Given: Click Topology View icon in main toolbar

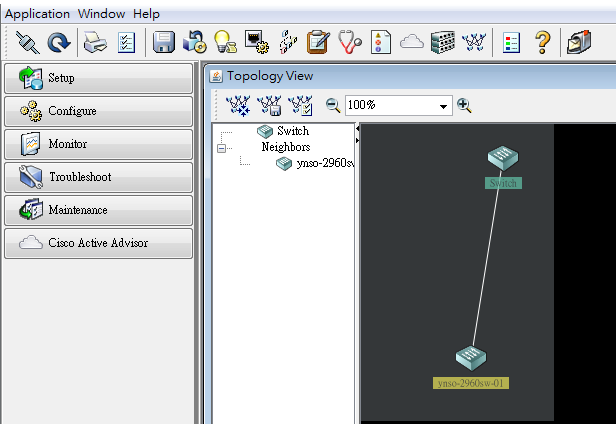Looking at the screenshot, I should click(x=474, y=42).
